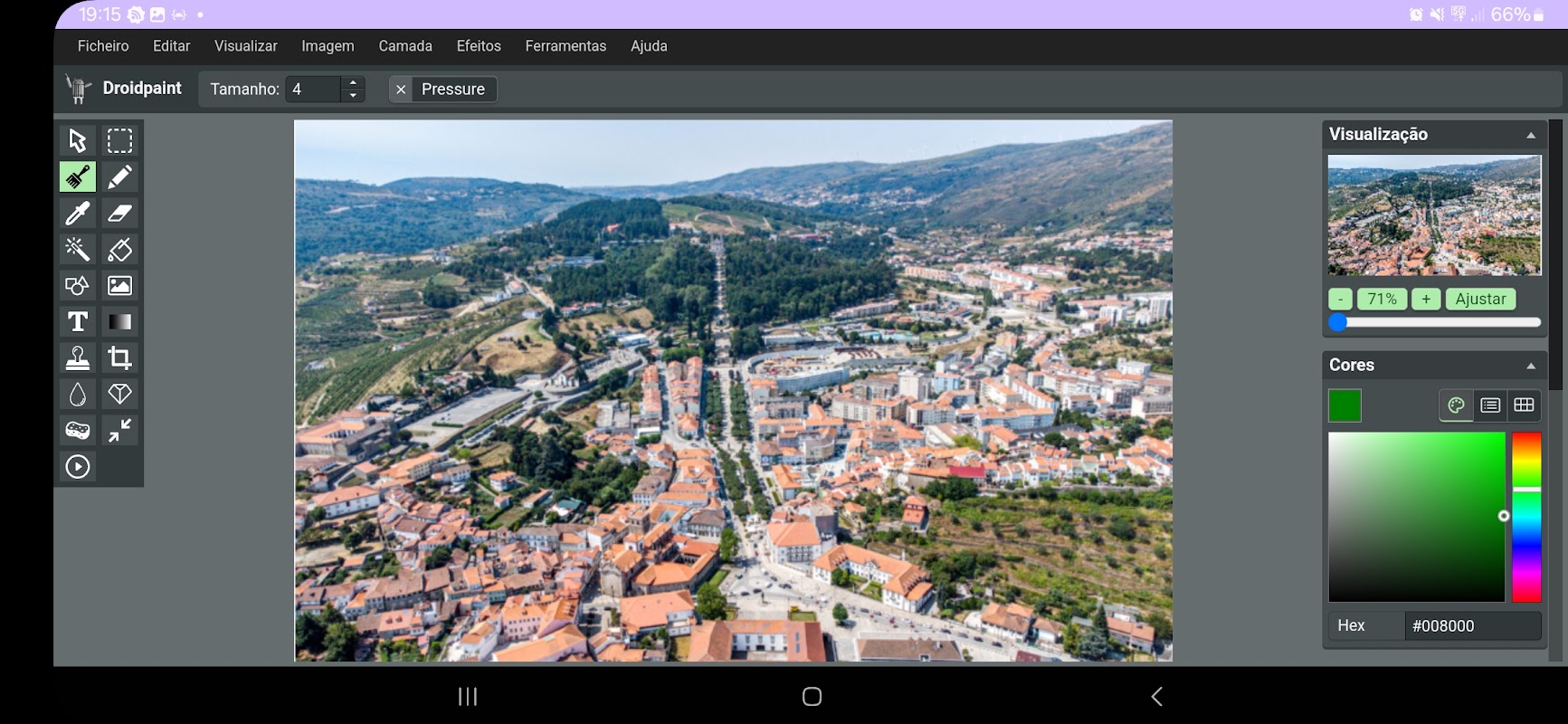This screenshot has height=724, width=1568.
Task: Tap the Android home button
Action: tap(813, 696)
